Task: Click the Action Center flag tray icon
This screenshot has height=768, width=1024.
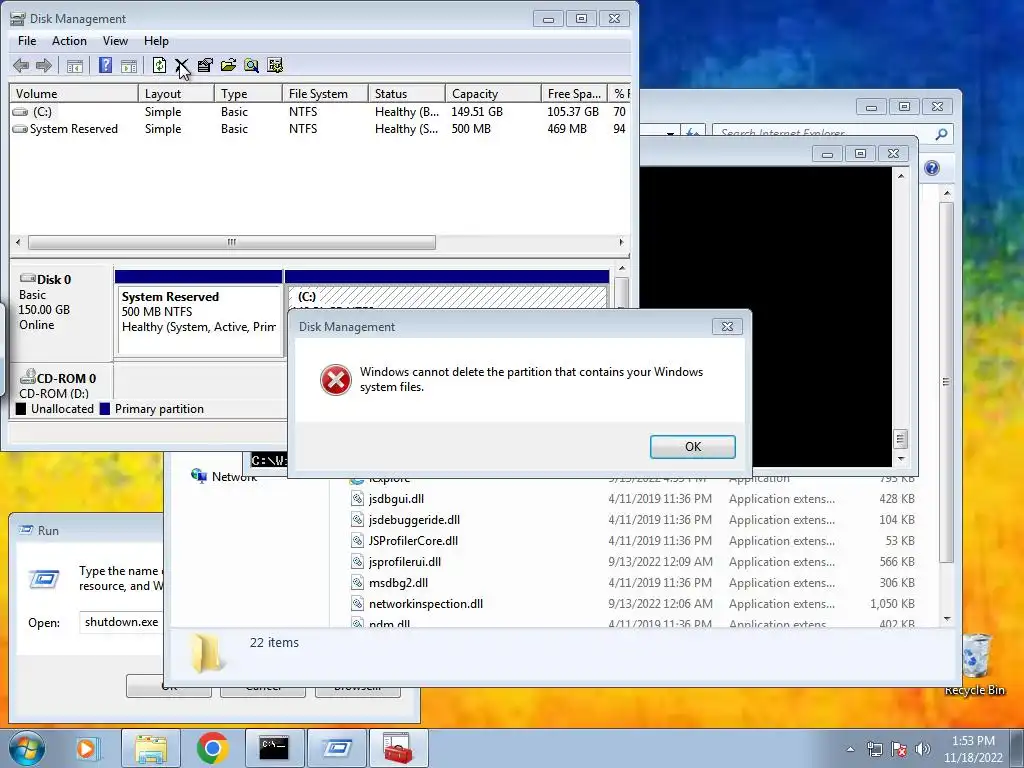Action: (x=899, y=749)
